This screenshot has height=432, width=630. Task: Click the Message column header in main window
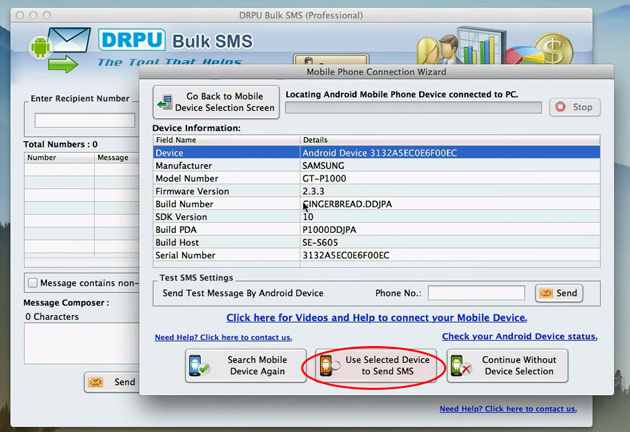[x=117, y=158]
